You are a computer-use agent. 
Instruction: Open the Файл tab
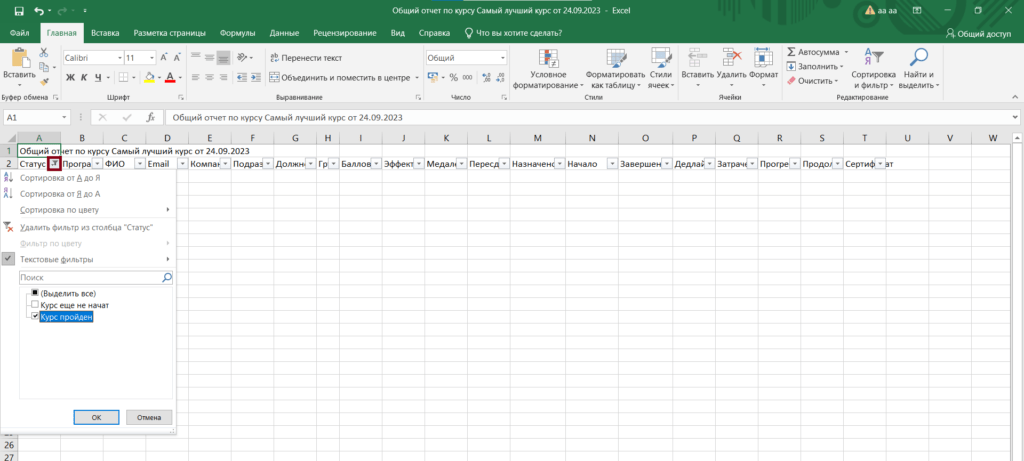tap(19, 33)
